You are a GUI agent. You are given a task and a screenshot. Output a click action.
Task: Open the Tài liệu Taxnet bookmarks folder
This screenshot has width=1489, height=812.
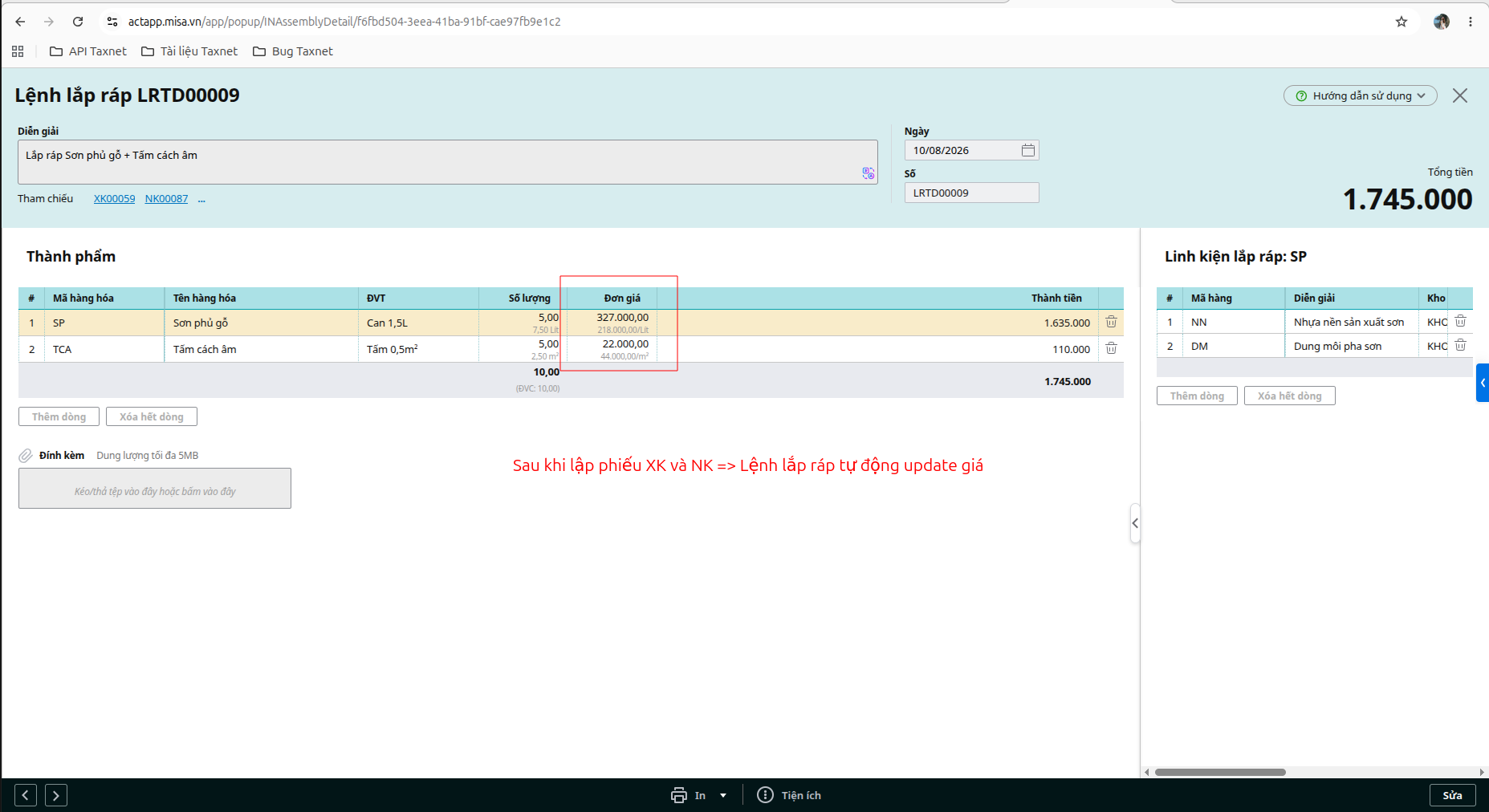(x=189, y=51)
